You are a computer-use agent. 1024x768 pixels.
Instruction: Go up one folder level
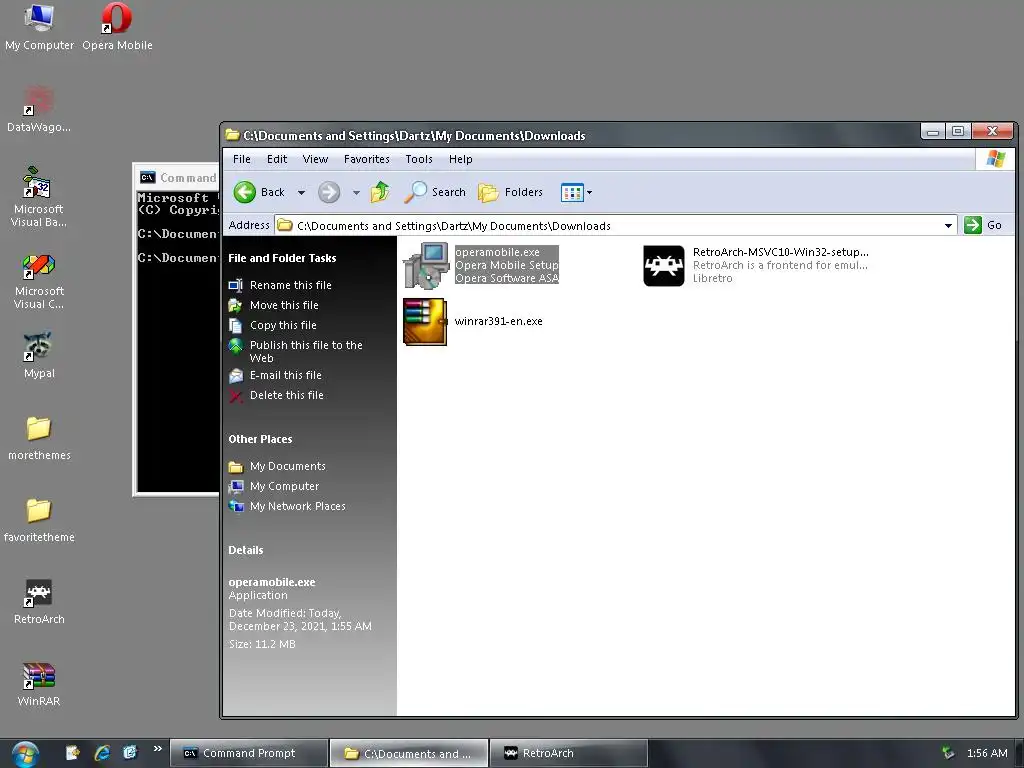click(380, 192)
